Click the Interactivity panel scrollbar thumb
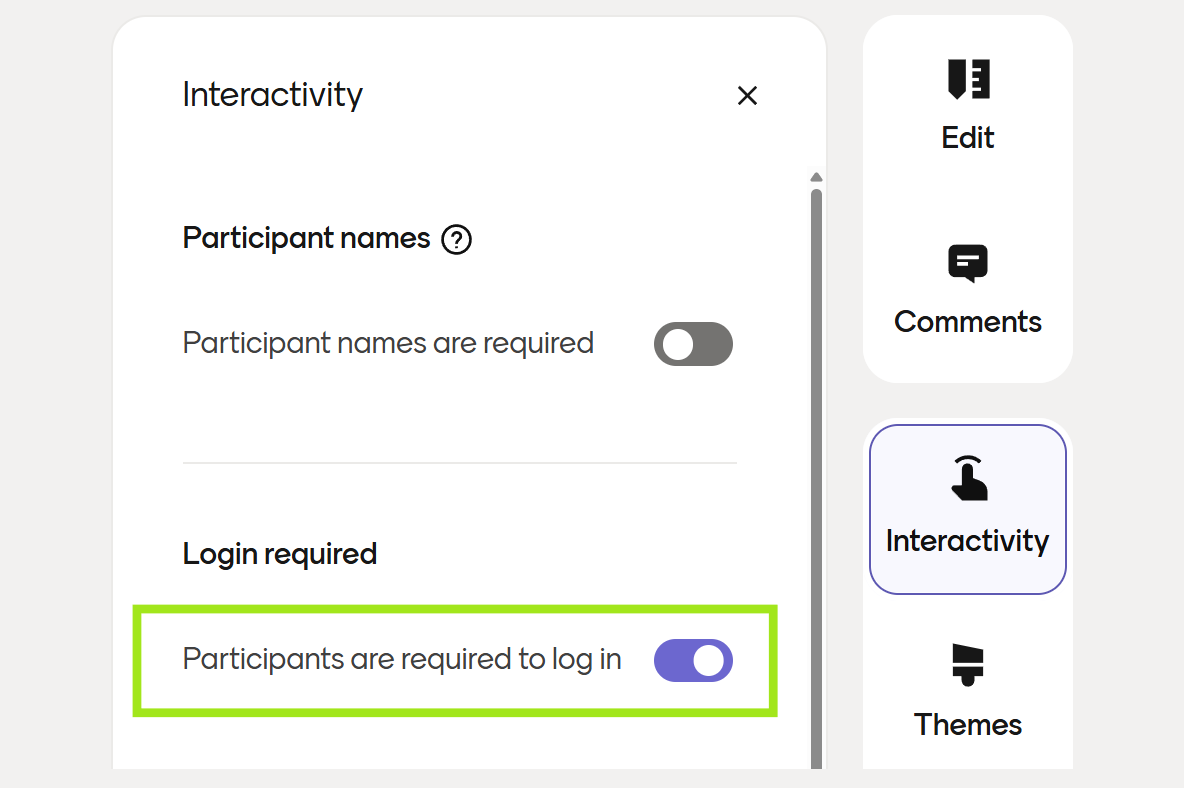This screenshot has height=788, width=1184. coord(816,450)
